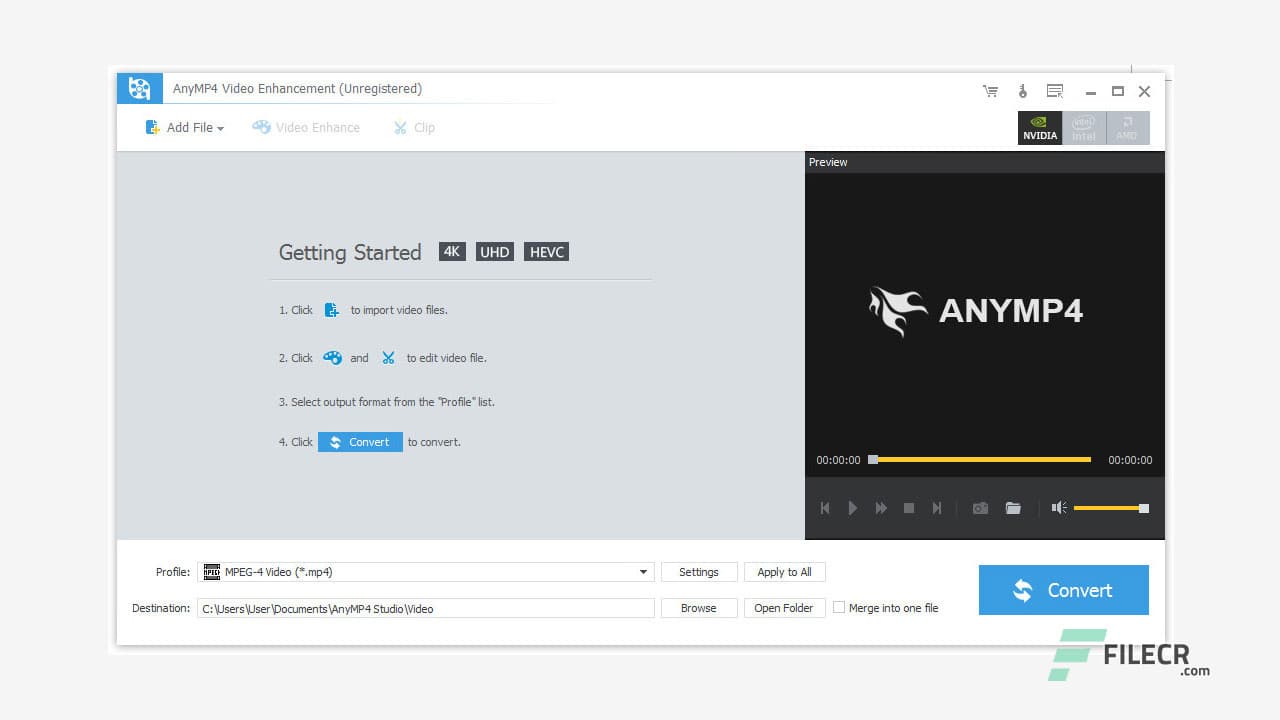This screenshot has height=720, width=1280.
Task: Open profile Settings
Action: (698, 571)
